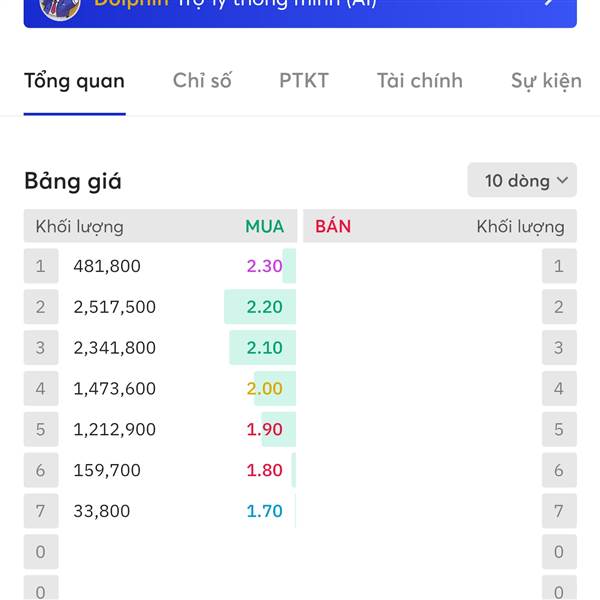Image resolution: width=600 pixels, height=600 pixels.
Task: Tap row number 1 in sell column
Action: click(559, 266)
